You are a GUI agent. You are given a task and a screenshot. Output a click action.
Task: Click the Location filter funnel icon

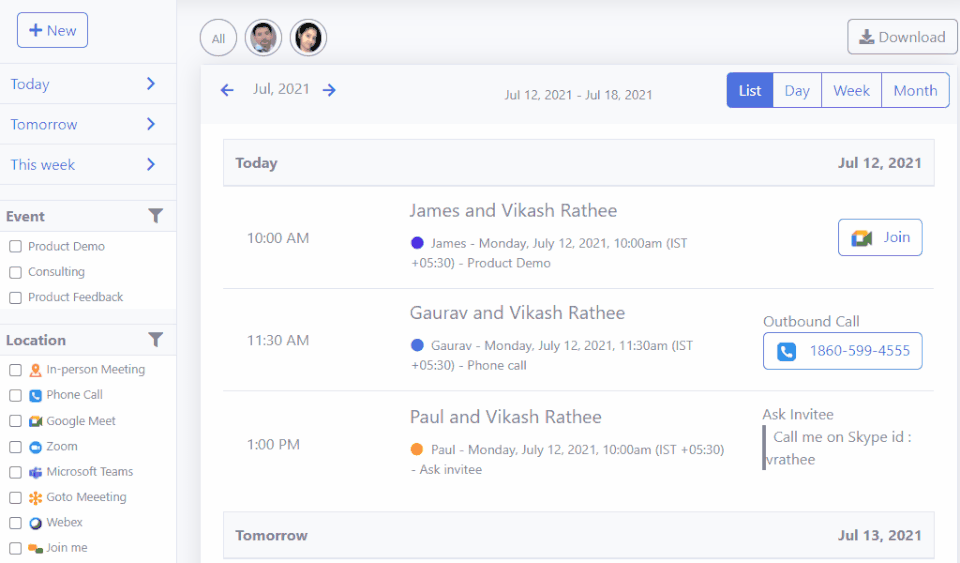155,340
